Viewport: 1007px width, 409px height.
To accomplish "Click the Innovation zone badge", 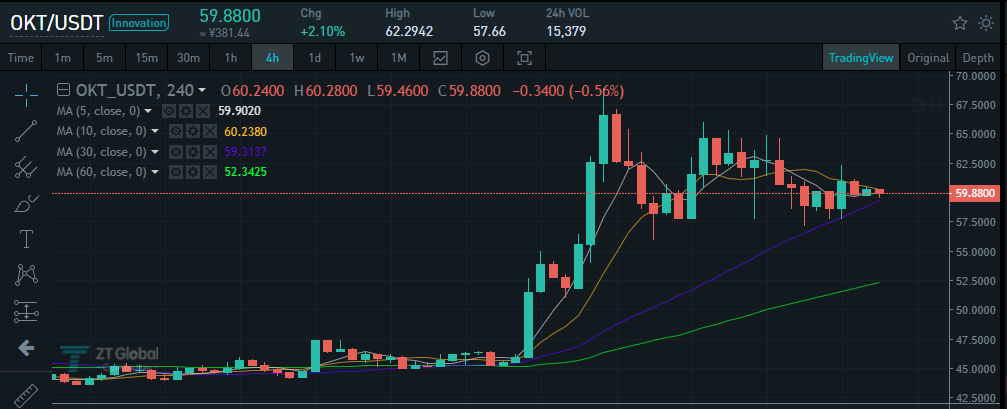I will pos(139,23).
